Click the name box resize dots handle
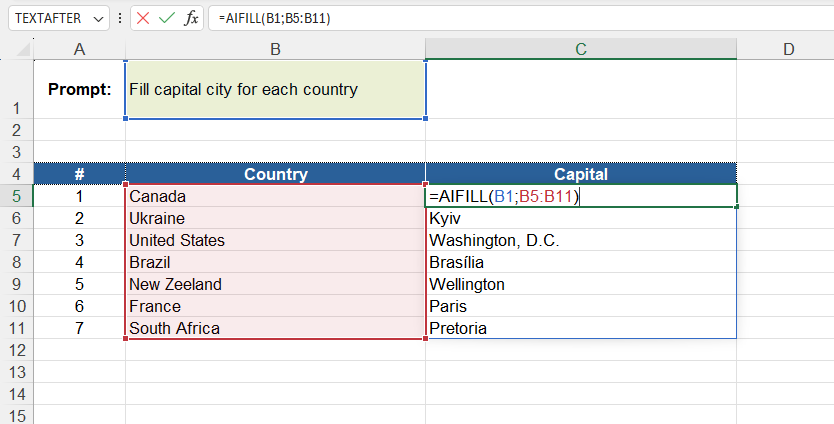The width and height of the screenshot is (834, 424). coord(120,19)
